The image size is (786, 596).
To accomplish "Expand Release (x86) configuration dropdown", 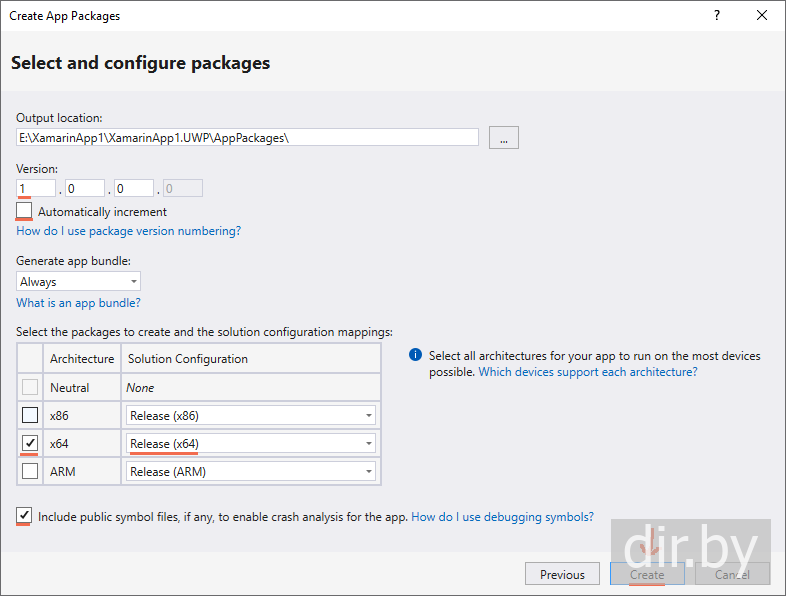I will coord(251,416).
